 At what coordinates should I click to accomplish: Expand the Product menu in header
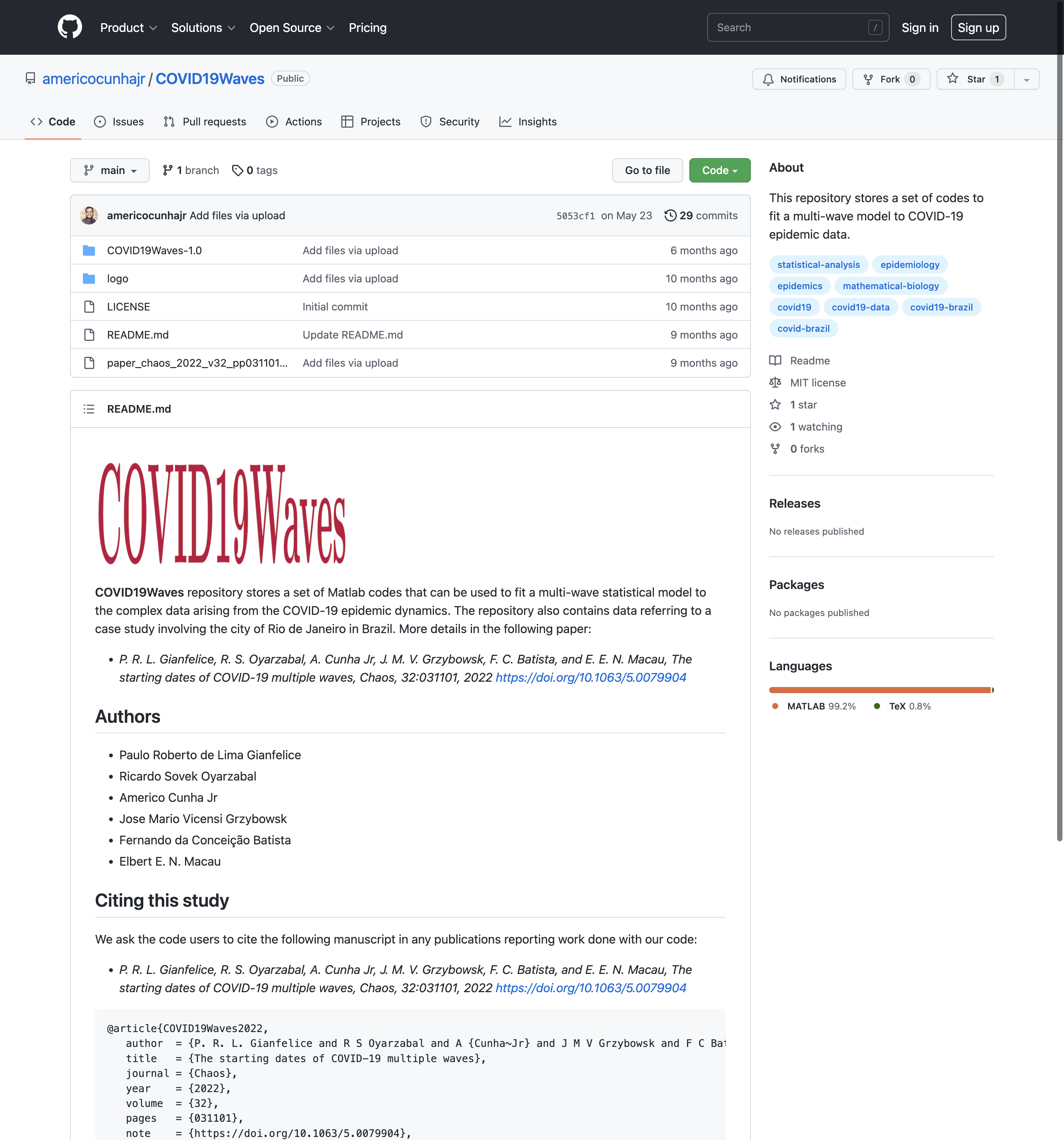tap(128, 27)
